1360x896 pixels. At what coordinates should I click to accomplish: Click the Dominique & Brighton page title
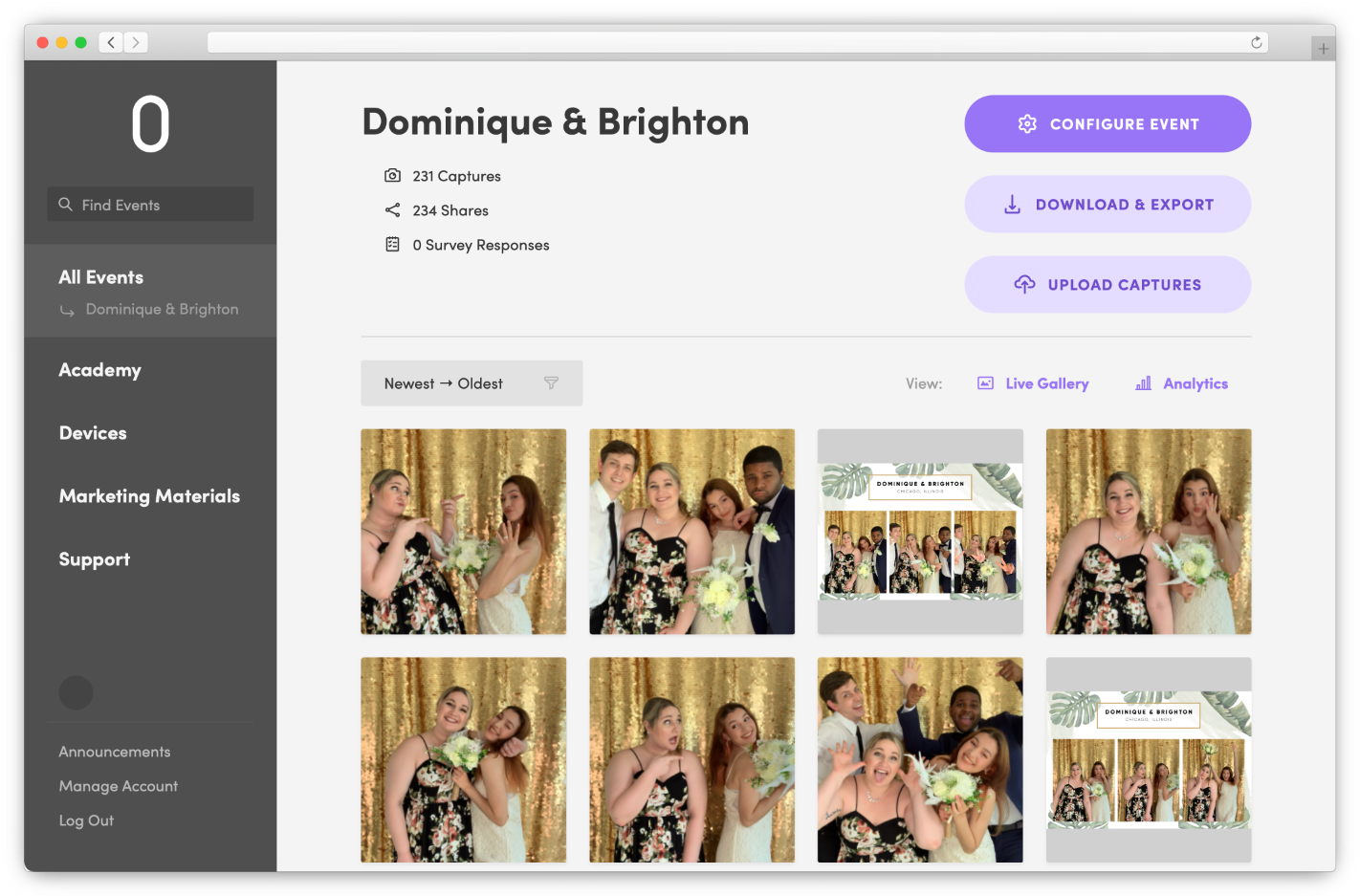click(x=556, y=121)
